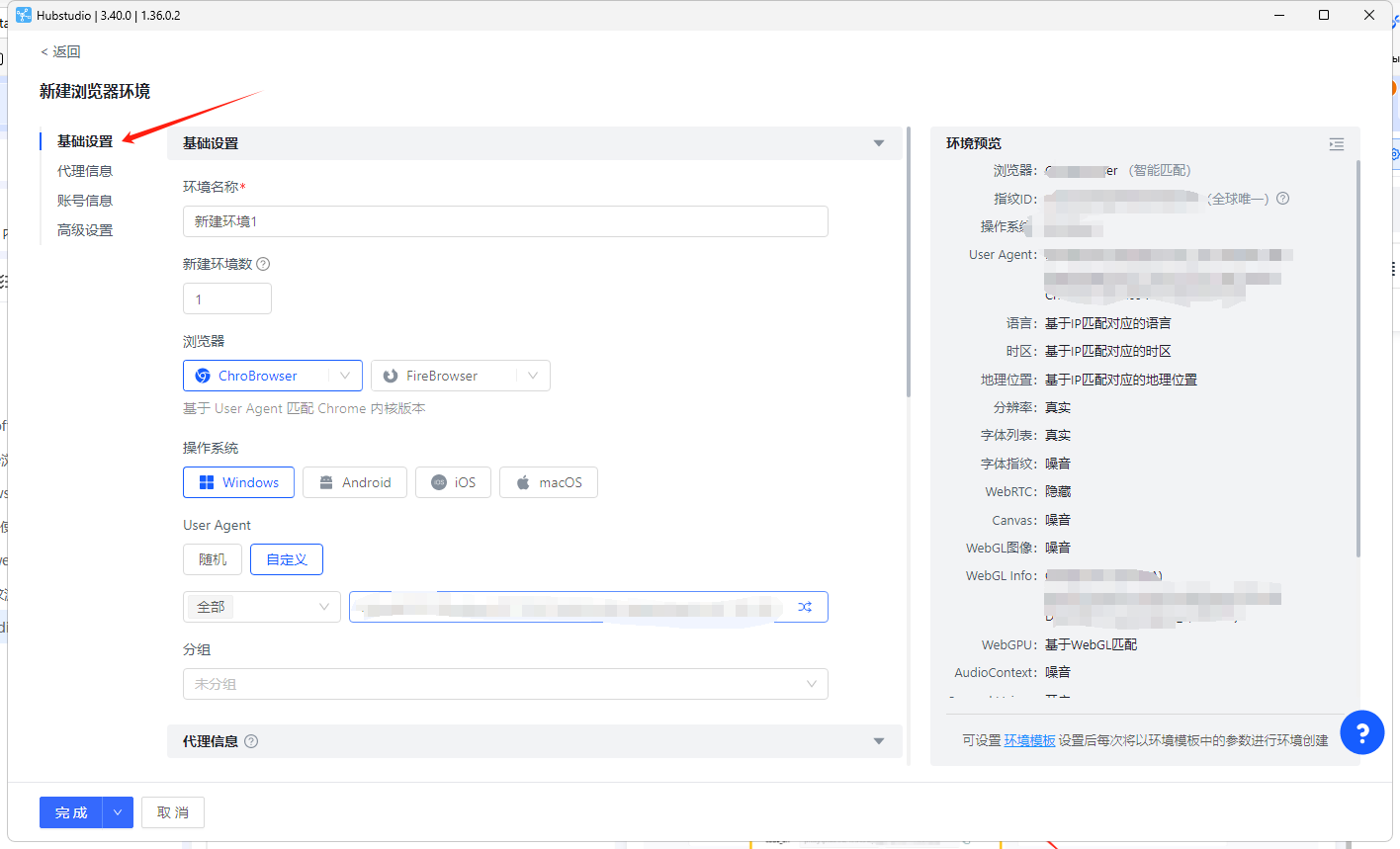Click the collapse icon in 环境预览 header
Image resolution: width=1400 pixels, height=849 pixels.
tap(1336, 144)
